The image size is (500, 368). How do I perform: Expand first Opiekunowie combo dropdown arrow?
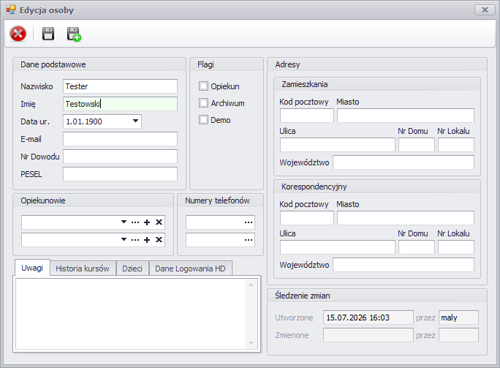pyautogui.click(x=124, y=222)
